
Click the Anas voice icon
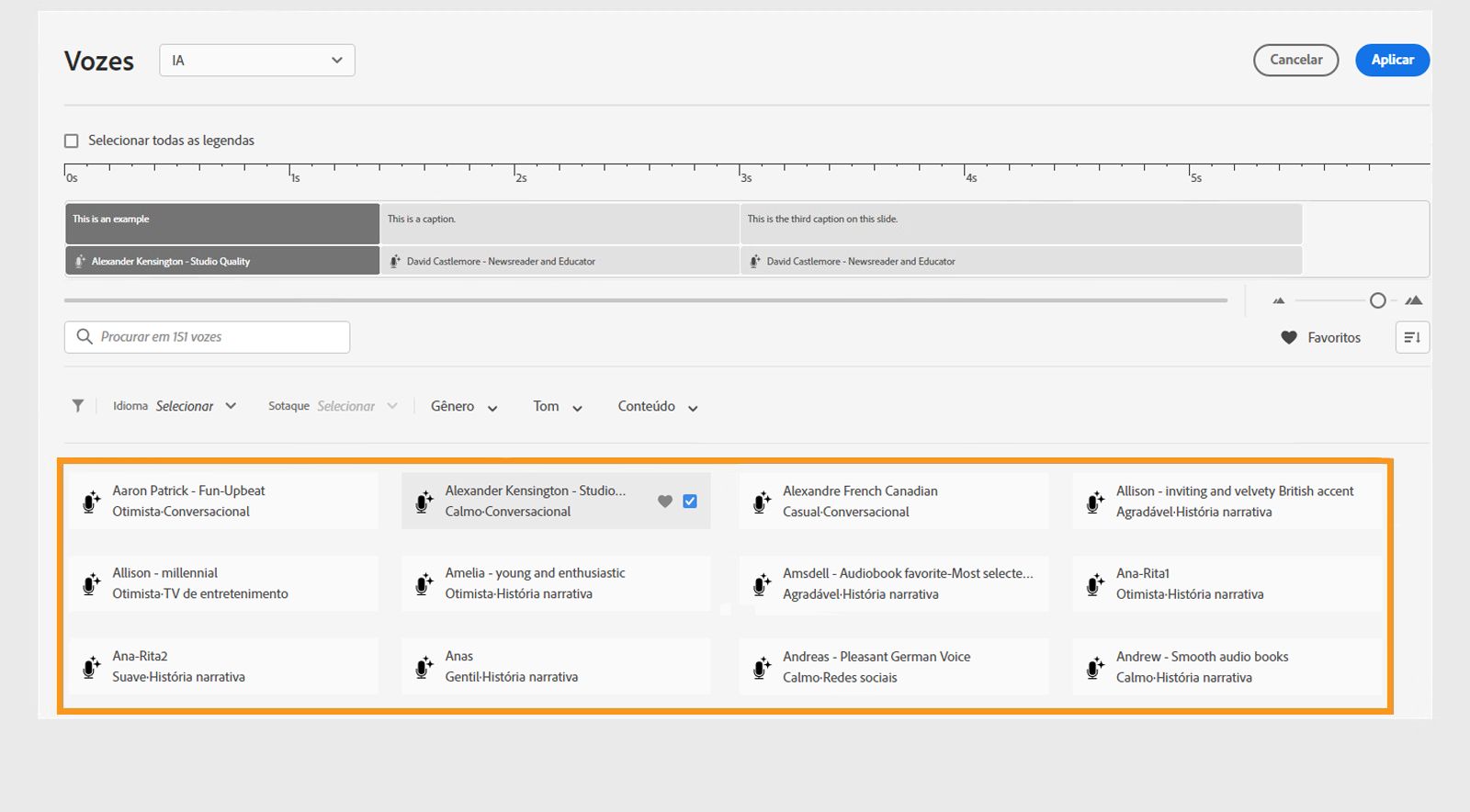[424, 667]
